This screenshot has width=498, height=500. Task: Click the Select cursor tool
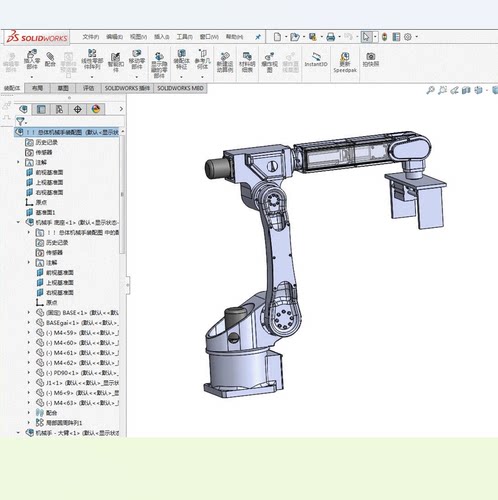click(366, 37)
